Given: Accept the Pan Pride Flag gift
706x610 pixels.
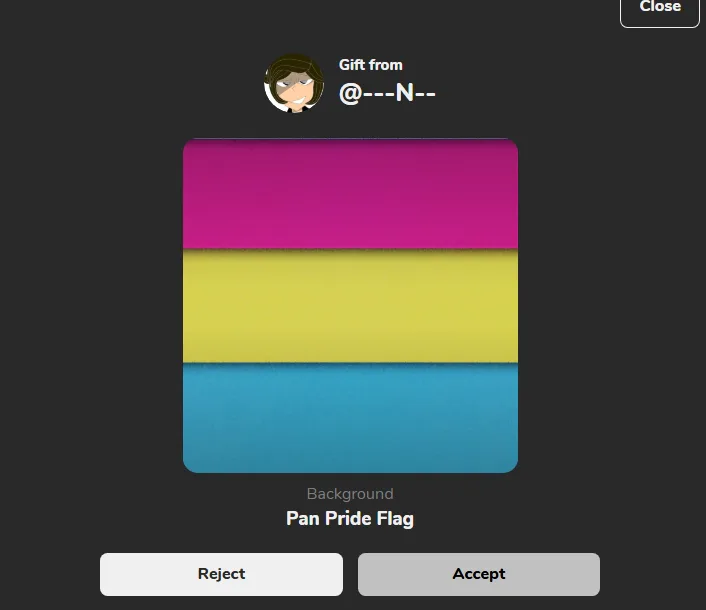Looking at the screenshot, I should click(478, 574).
